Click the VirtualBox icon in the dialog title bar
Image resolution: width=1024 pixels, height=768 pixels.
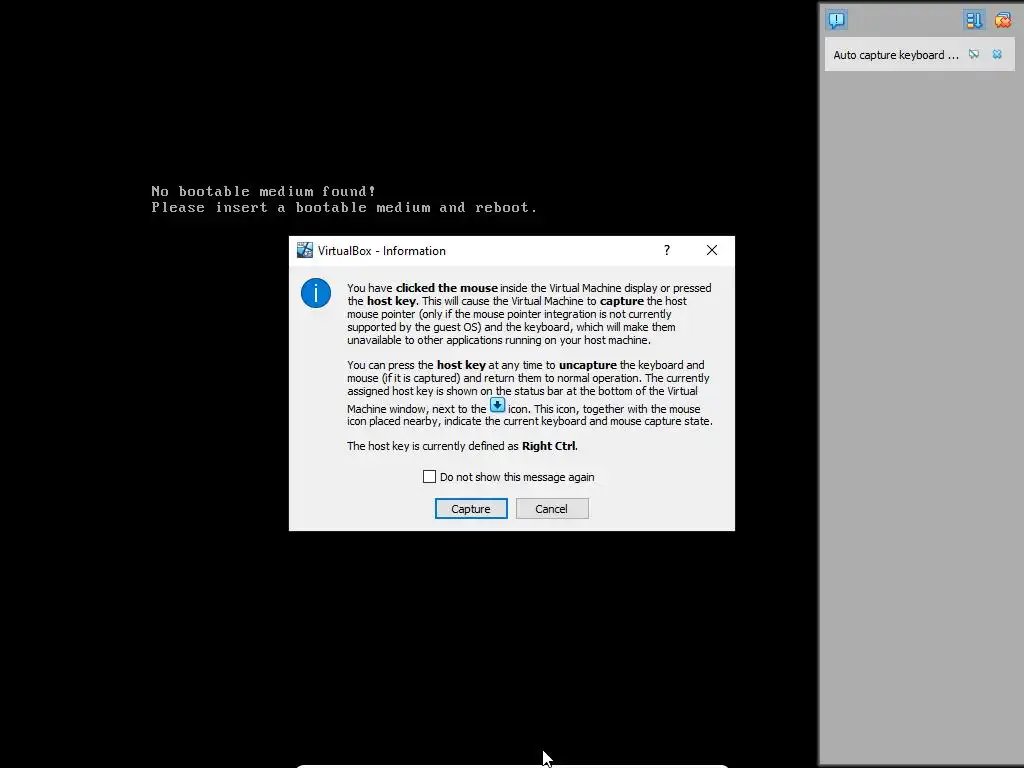(305, 250)
